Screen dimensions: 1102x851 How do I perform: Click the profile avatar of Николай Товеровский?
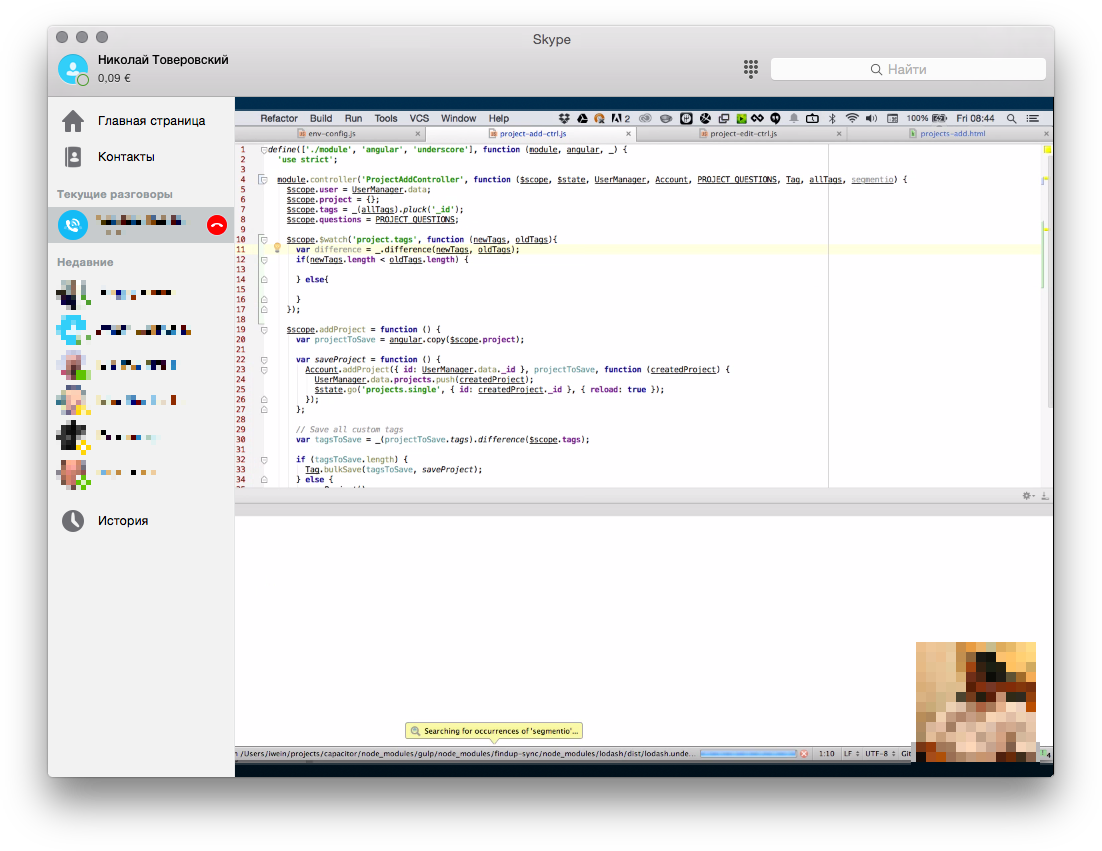coord(73,69)
